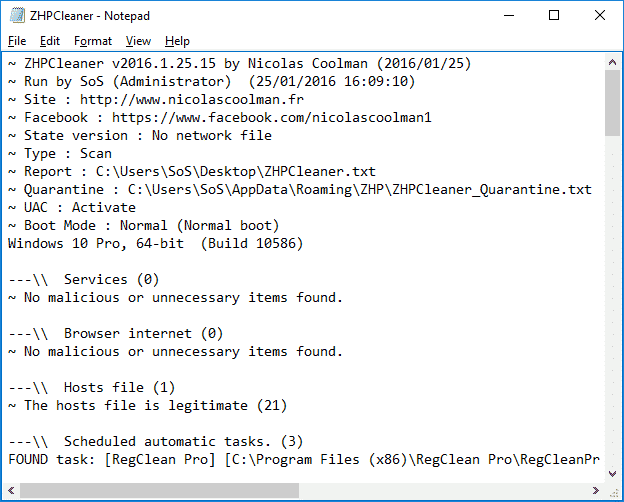Open the View menu

pyautogui.click(x=138, y=41)
